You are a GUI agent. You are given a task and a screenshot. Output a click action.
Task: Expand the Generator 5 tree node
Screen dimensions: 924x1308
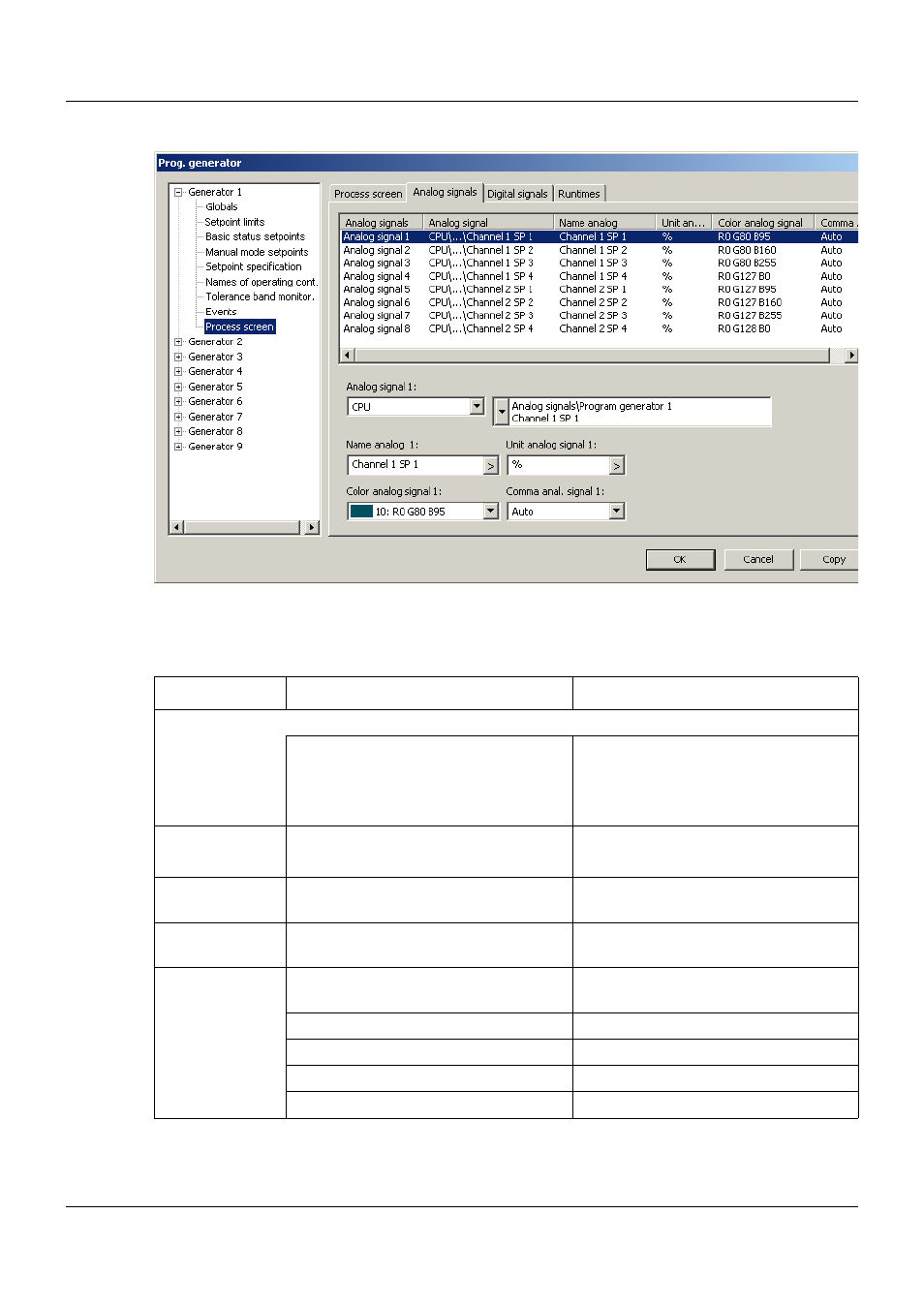point(178,387)
